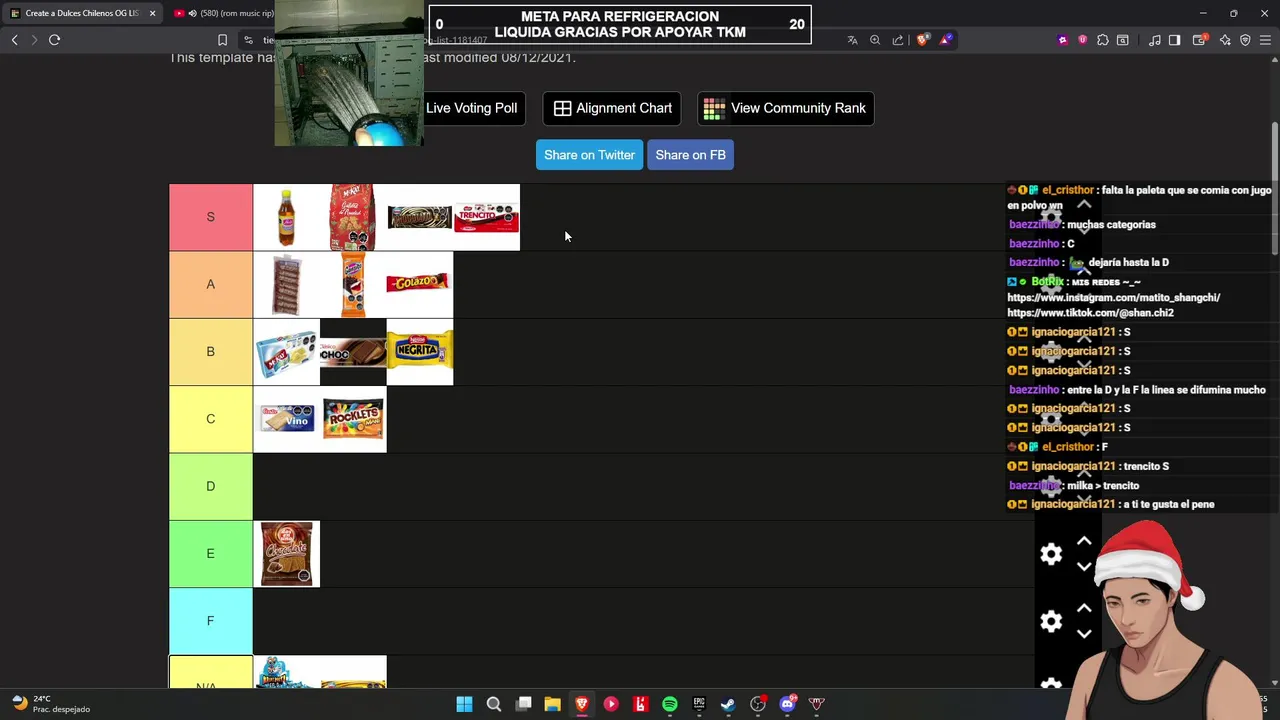The height and width of the screenshot is (720, 1280).
Task: Click the D tier label
Action: tap(211, 486)
